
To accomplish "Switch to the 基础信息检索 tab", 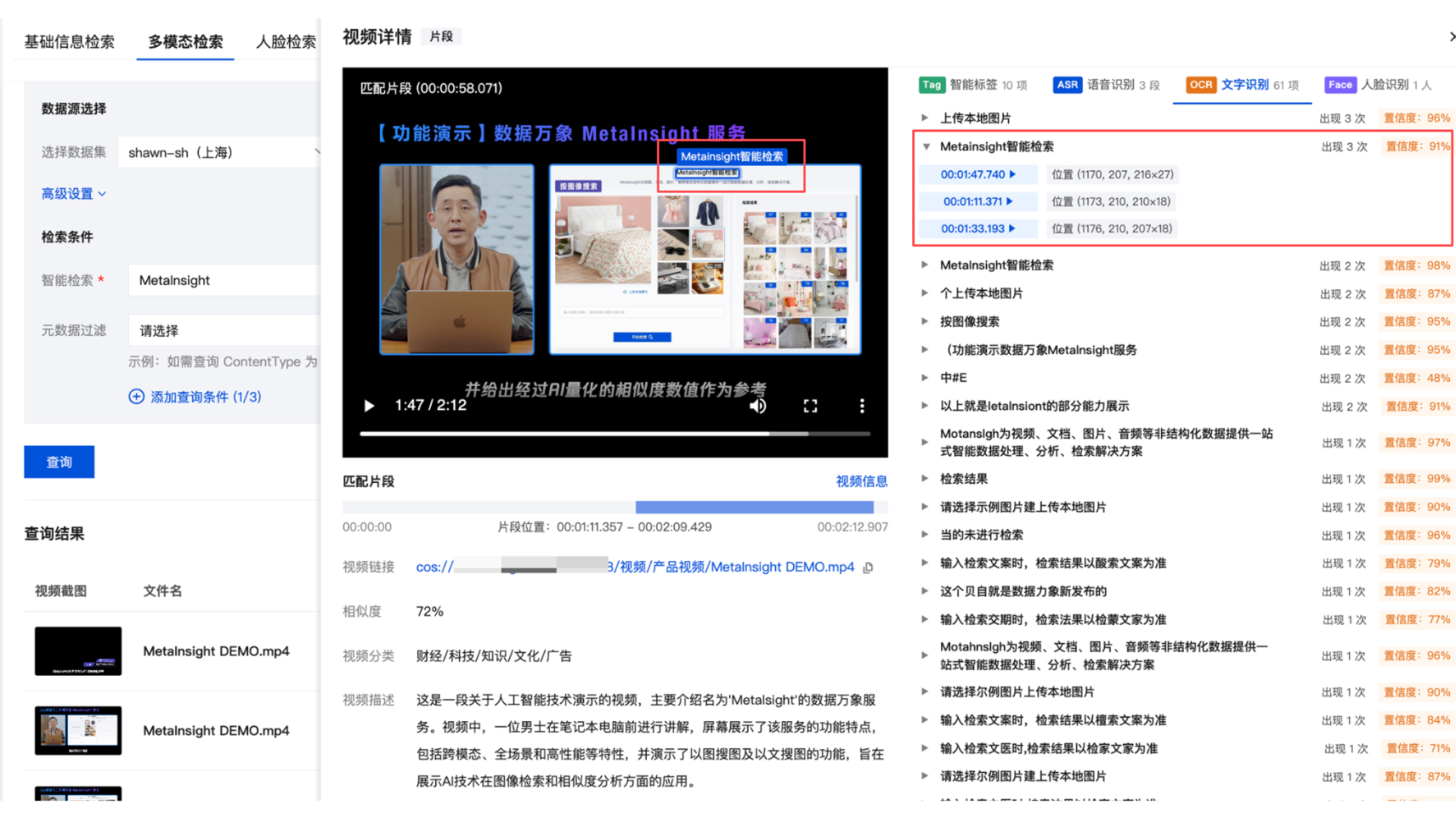I will [x=69, y=42].
